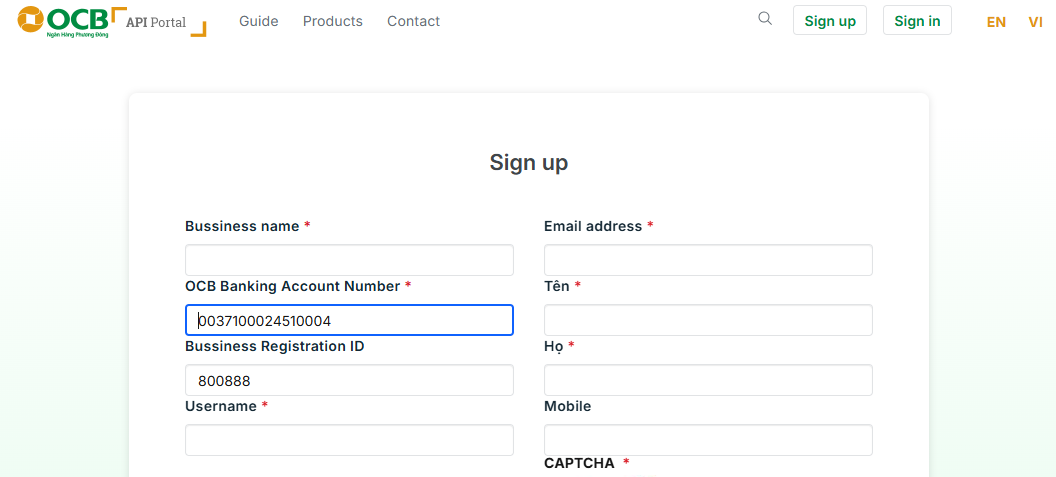Click the Tên input field
This screenshot has height=477, width=1056.
708,320
